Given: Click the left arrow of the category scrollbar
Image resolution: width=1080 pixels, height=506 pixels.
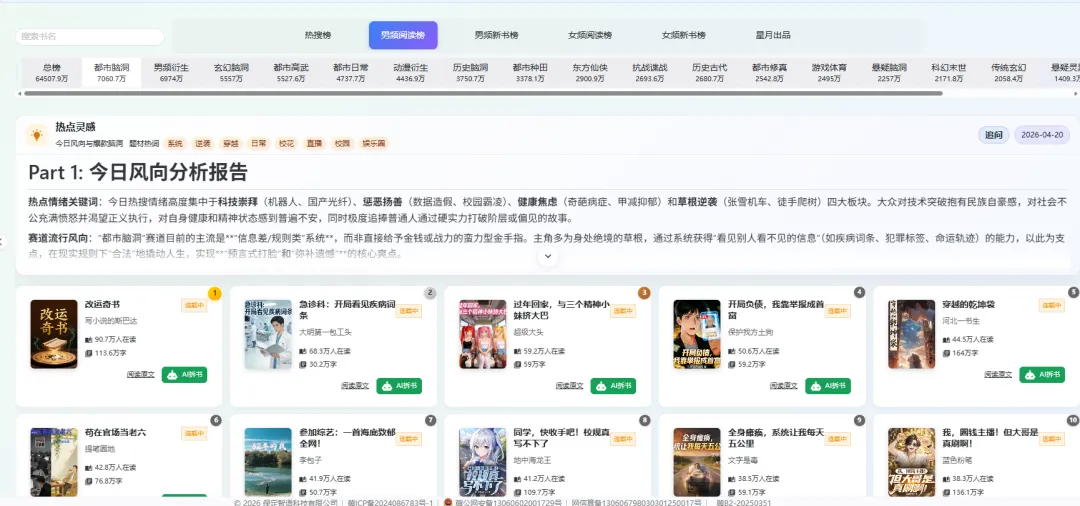Looking at the screenshot, I should tap(19, 93).
